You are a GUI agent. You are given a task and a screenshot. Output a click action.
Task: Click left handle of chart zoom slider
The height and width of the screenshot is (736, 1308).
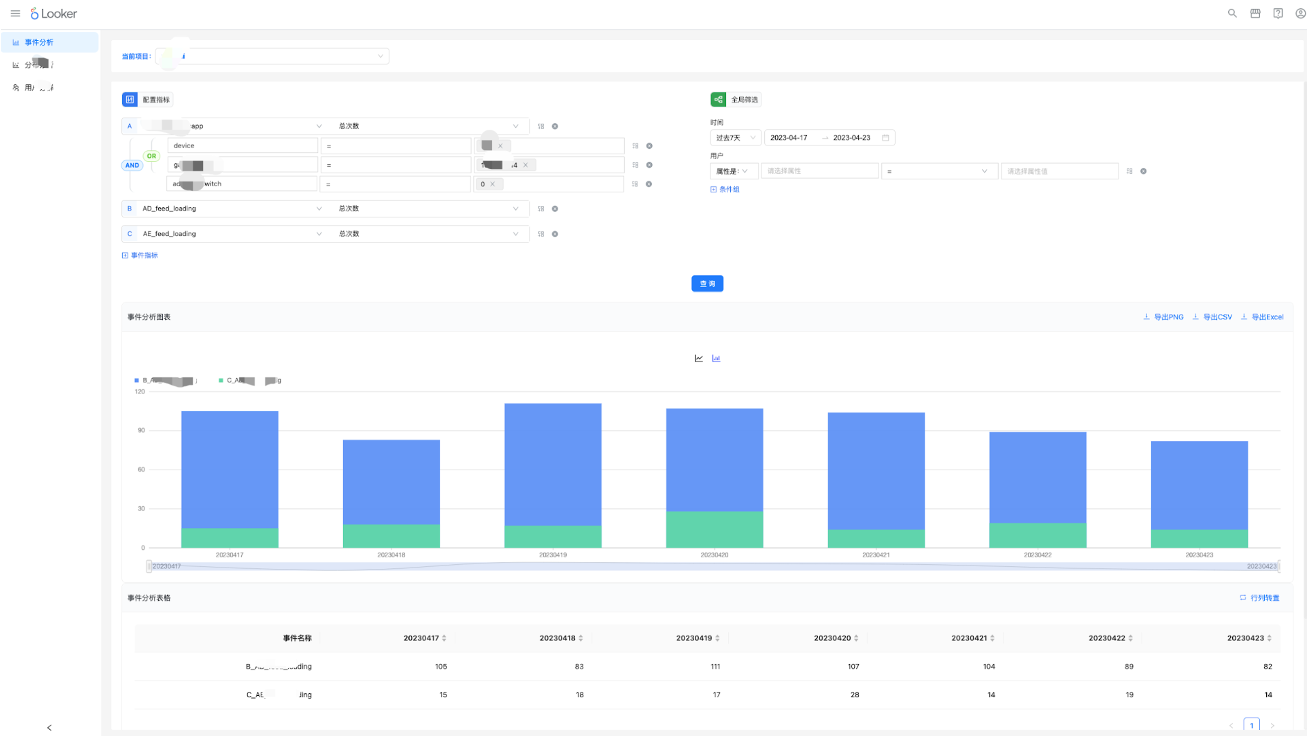(149, 566)
